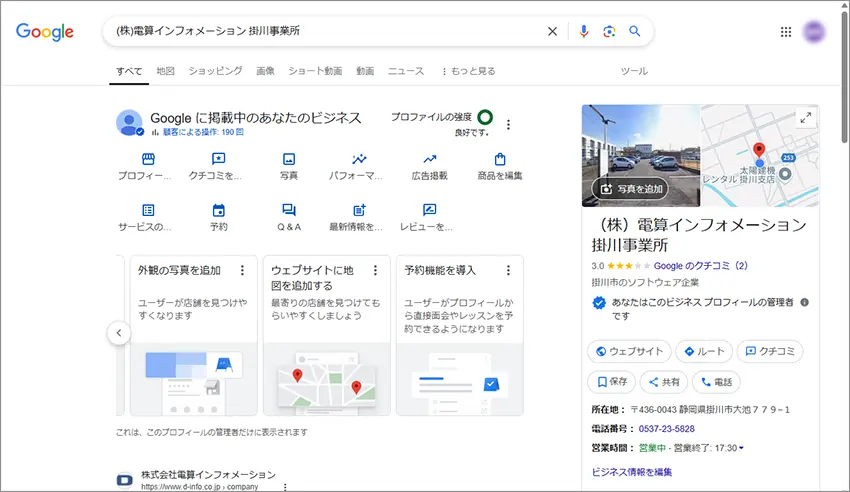Click the info icon beside 管理者 text
This screenshot has height=492, width=850.
[x=804, y=302]
